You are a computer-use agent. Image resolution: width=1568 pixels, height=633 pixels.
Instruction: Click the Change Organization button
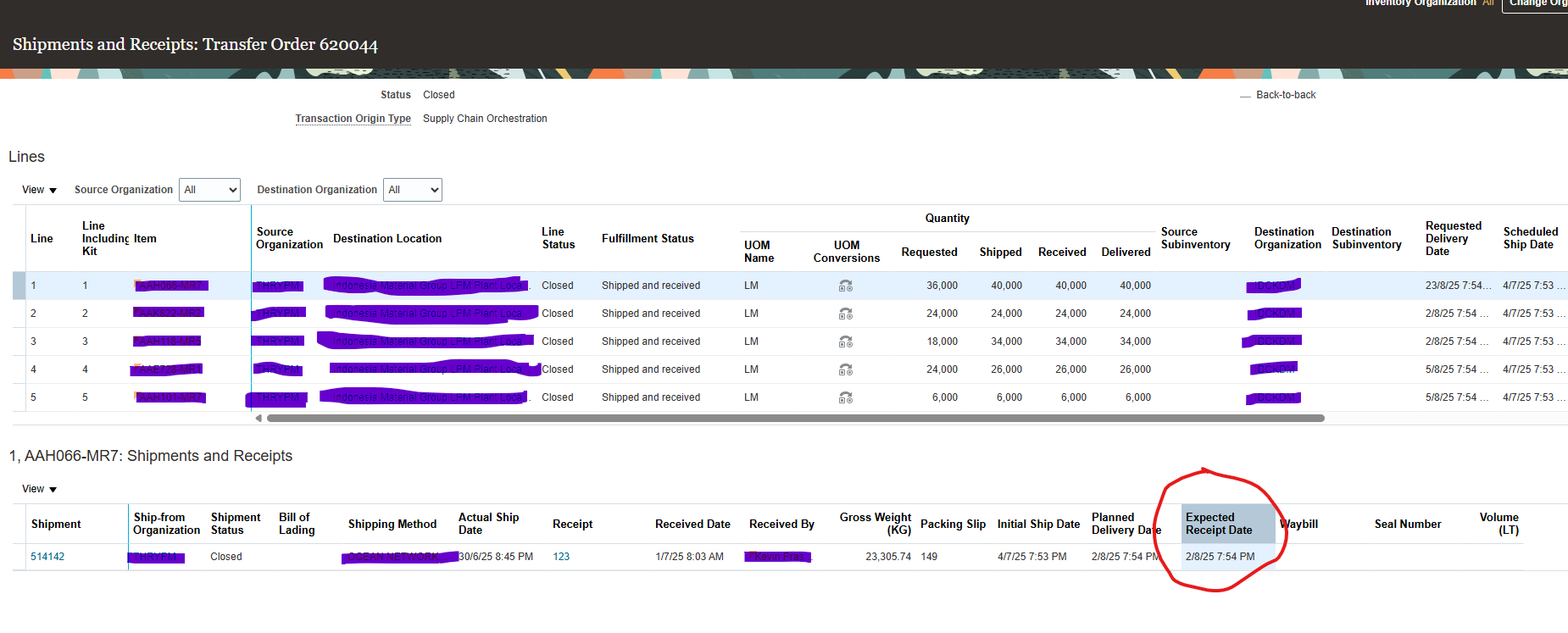(1536, 4)
